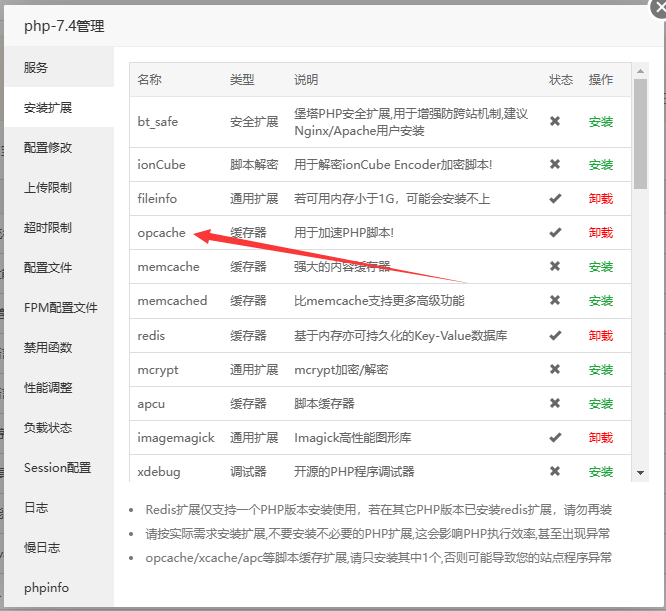Uninstall the redis extension

click(x=601, y=335)
